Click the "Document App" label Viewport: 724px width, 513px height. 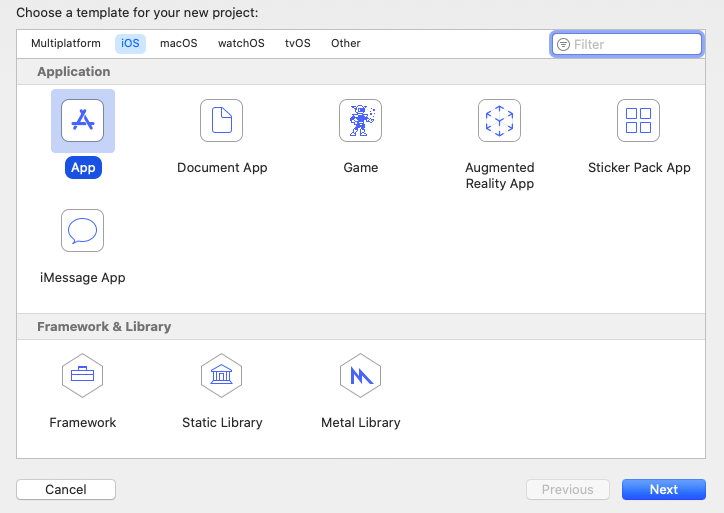click(222, 168)
